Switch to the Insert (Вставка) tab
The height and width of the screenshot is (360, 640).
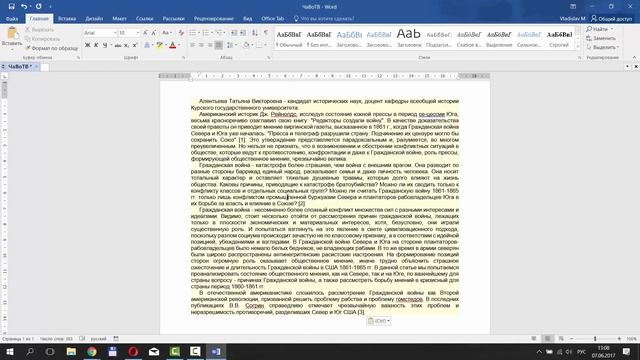(x=67, y=19)
